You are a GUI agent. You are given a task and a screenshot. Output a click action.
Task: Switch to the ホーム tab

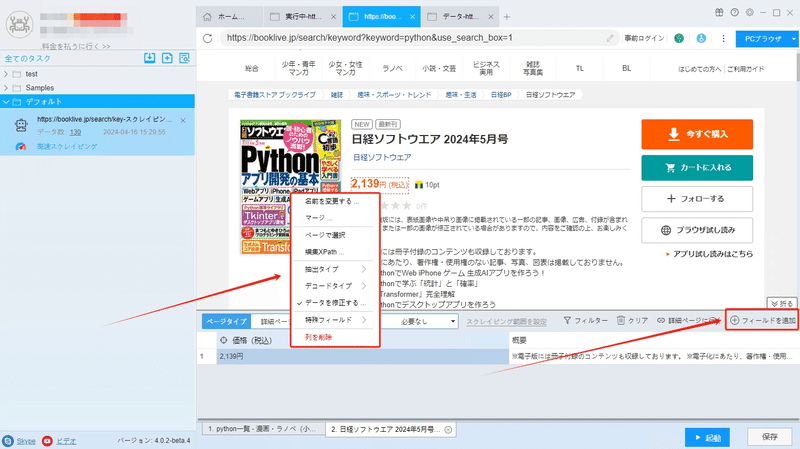point(230,17)
